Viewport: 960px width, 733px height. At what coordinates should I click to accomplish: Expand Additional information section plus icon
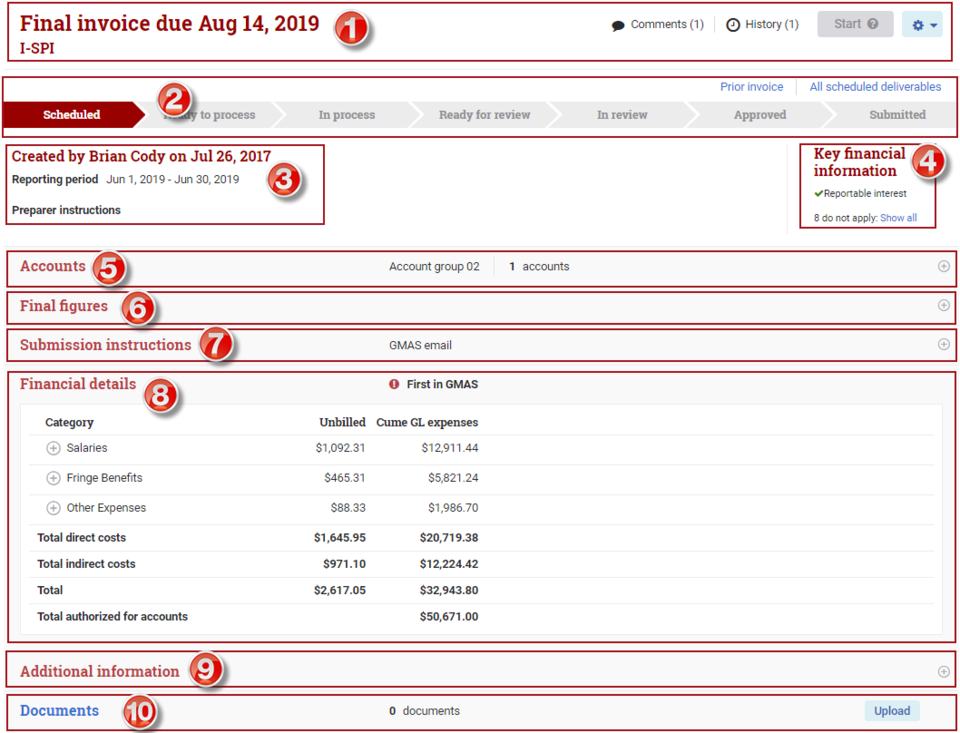[x=943, y=672]
